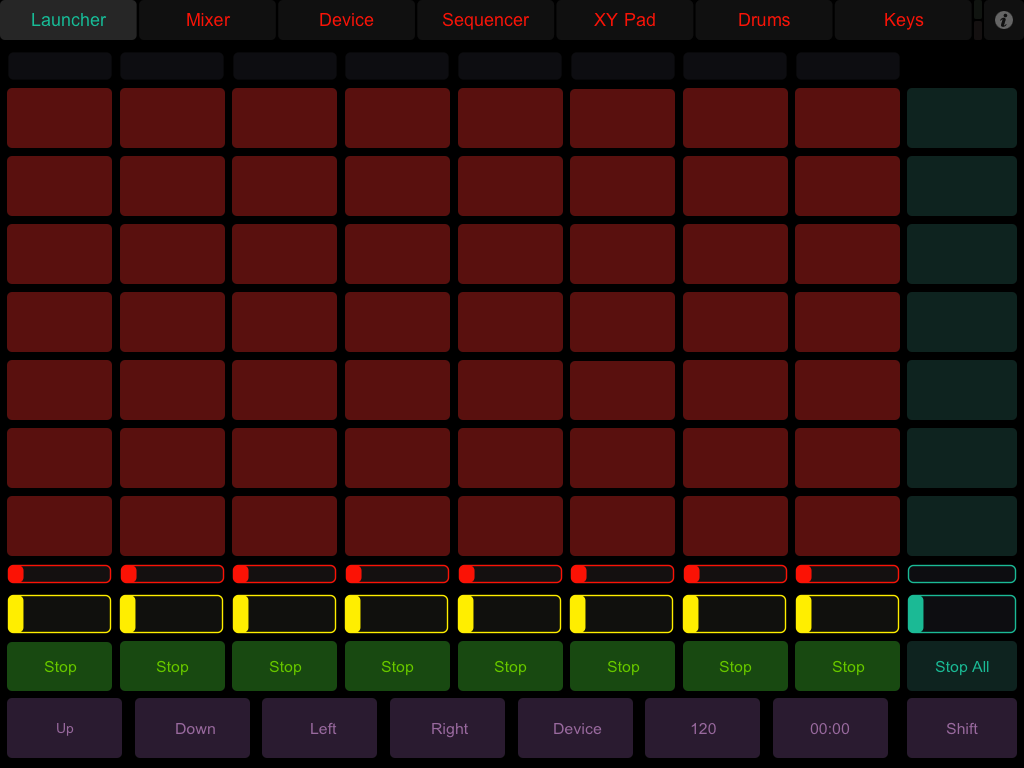Tap the tempo display showing 120

pyautogui.click(x=702, y=728)
